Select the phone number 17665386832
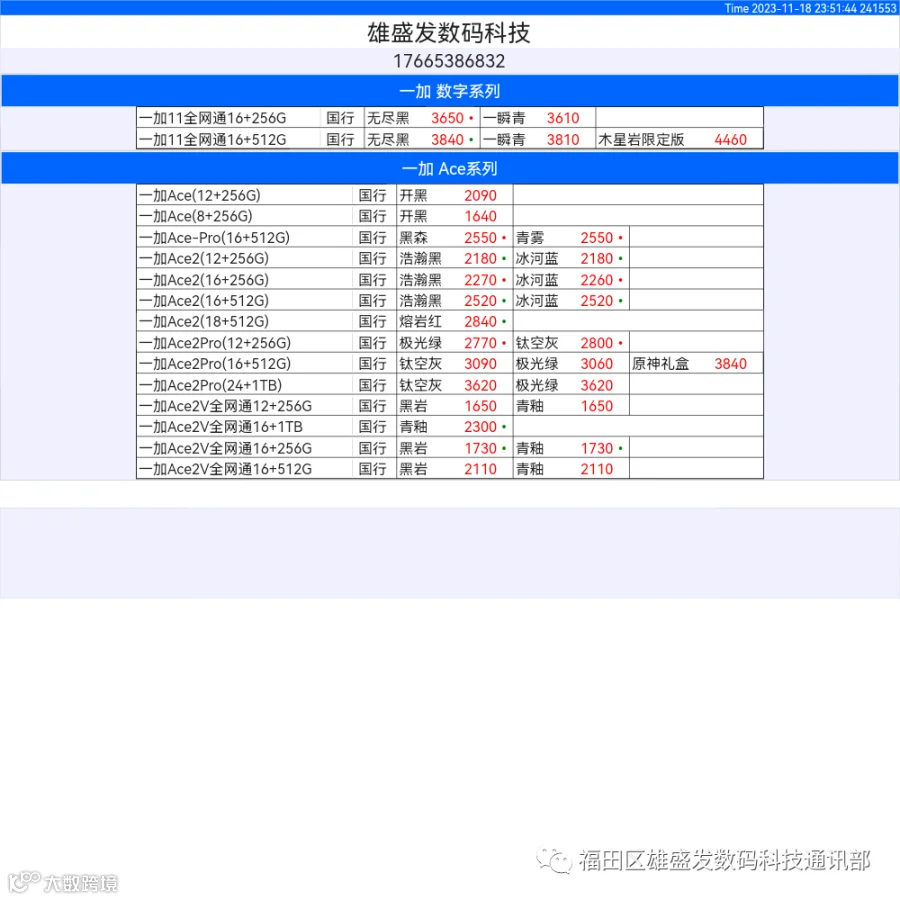Viewport: 900px width, 900px height. pyautogui.click(x=449, y=61)
